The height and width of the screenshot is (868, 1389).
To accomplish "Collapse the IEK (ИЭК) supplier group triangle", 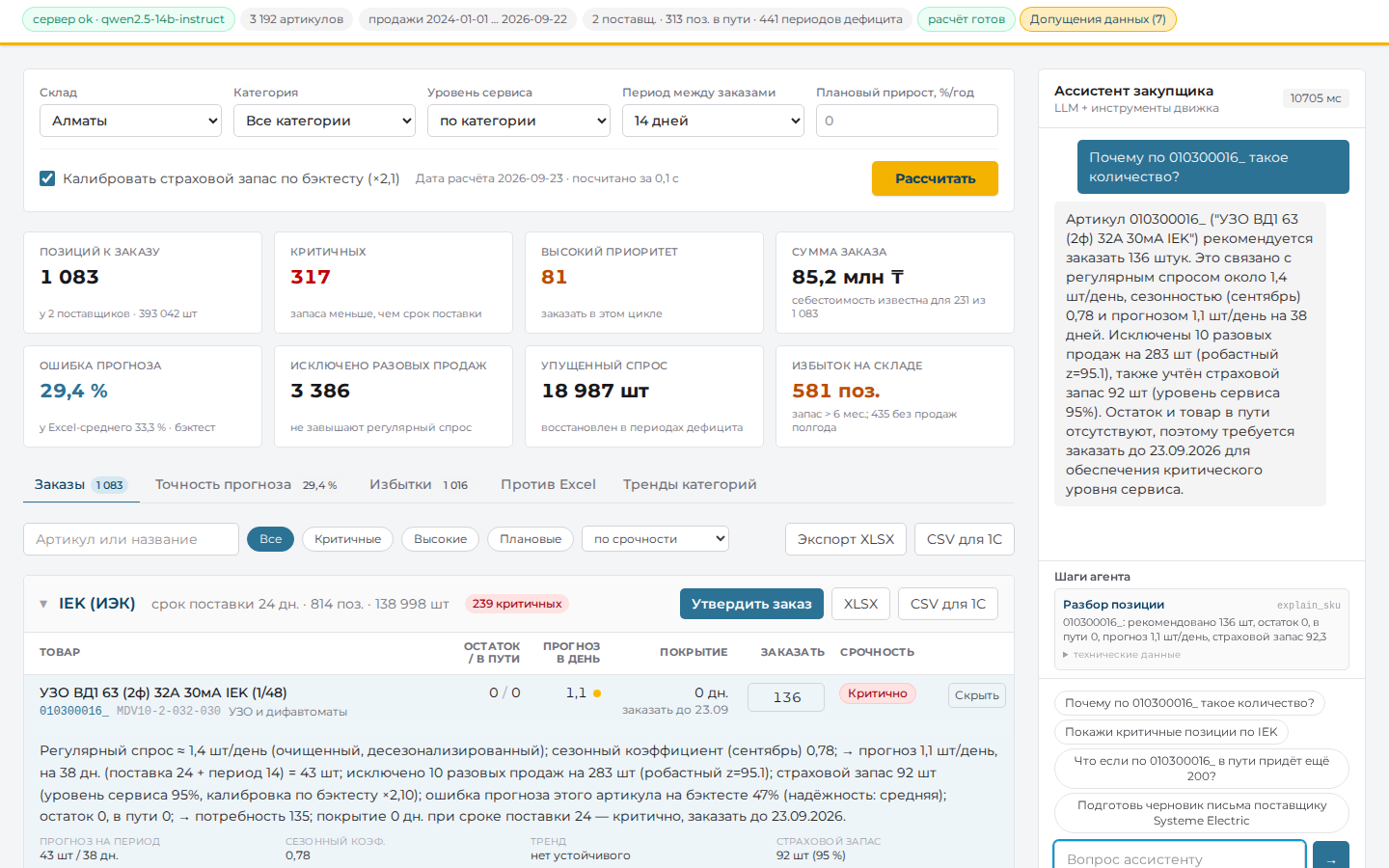I will [x=43, y=604].
